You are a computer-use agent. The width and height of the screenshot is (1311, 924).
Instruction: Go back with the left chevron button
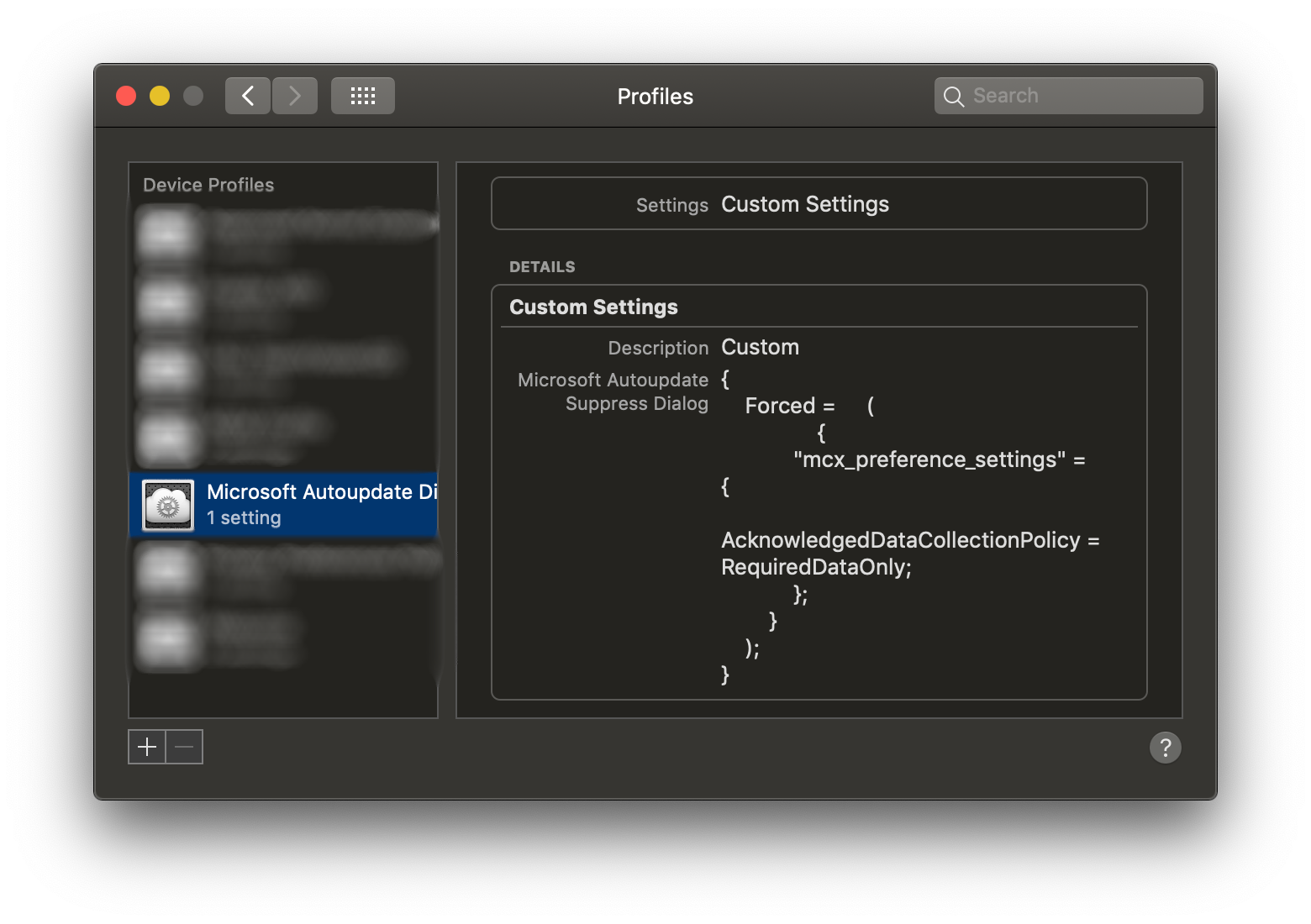point(248,96)
